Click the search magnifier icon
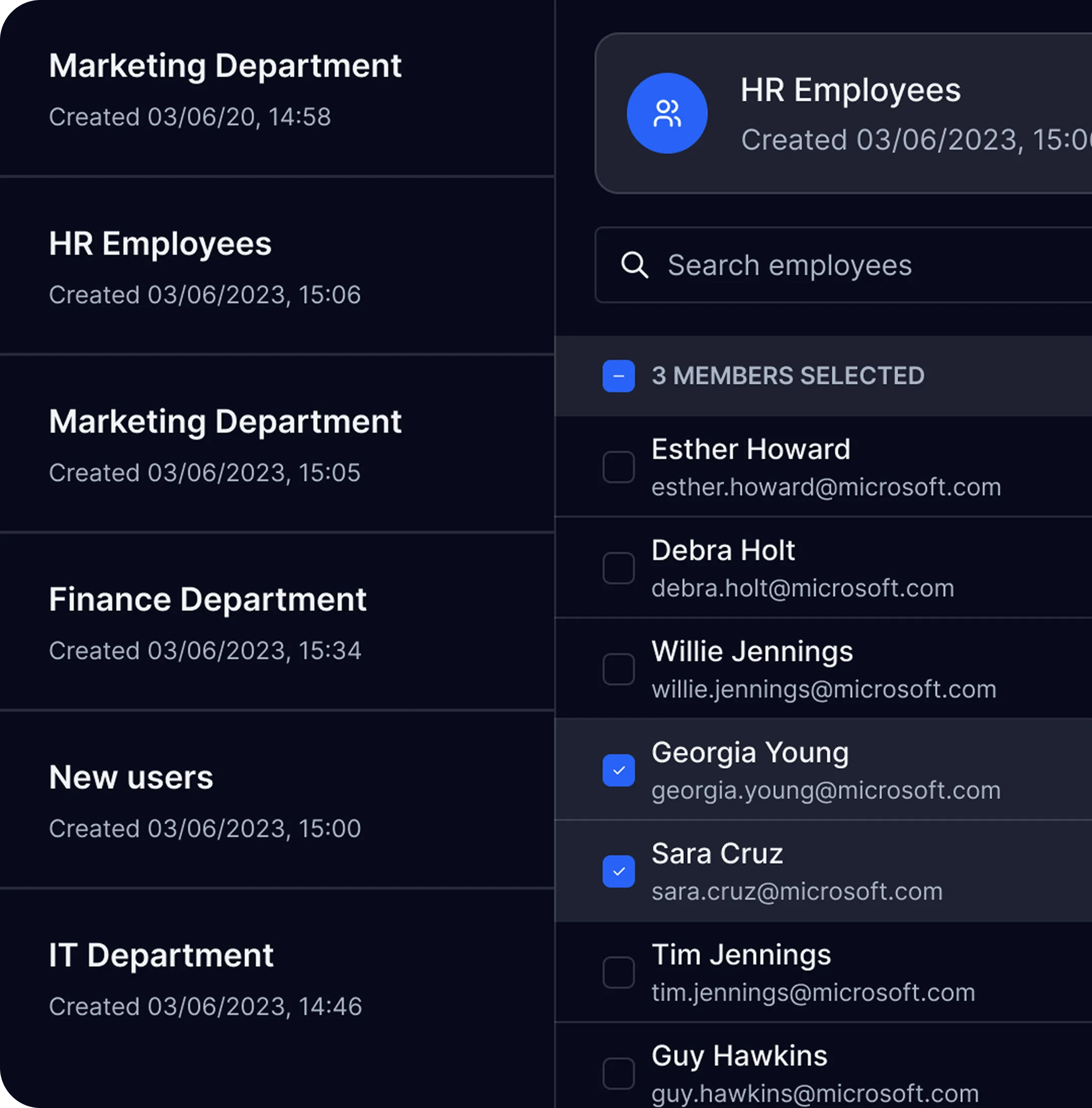This screenshot has width=1092, height=1108. (634, 265)
